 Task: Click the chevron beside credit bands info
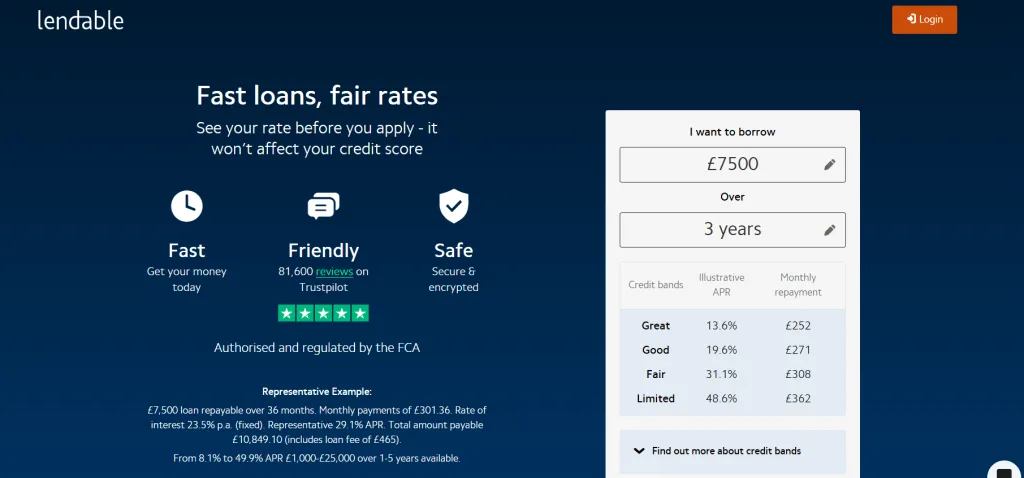pyautogui.click(x=639, y=451)
